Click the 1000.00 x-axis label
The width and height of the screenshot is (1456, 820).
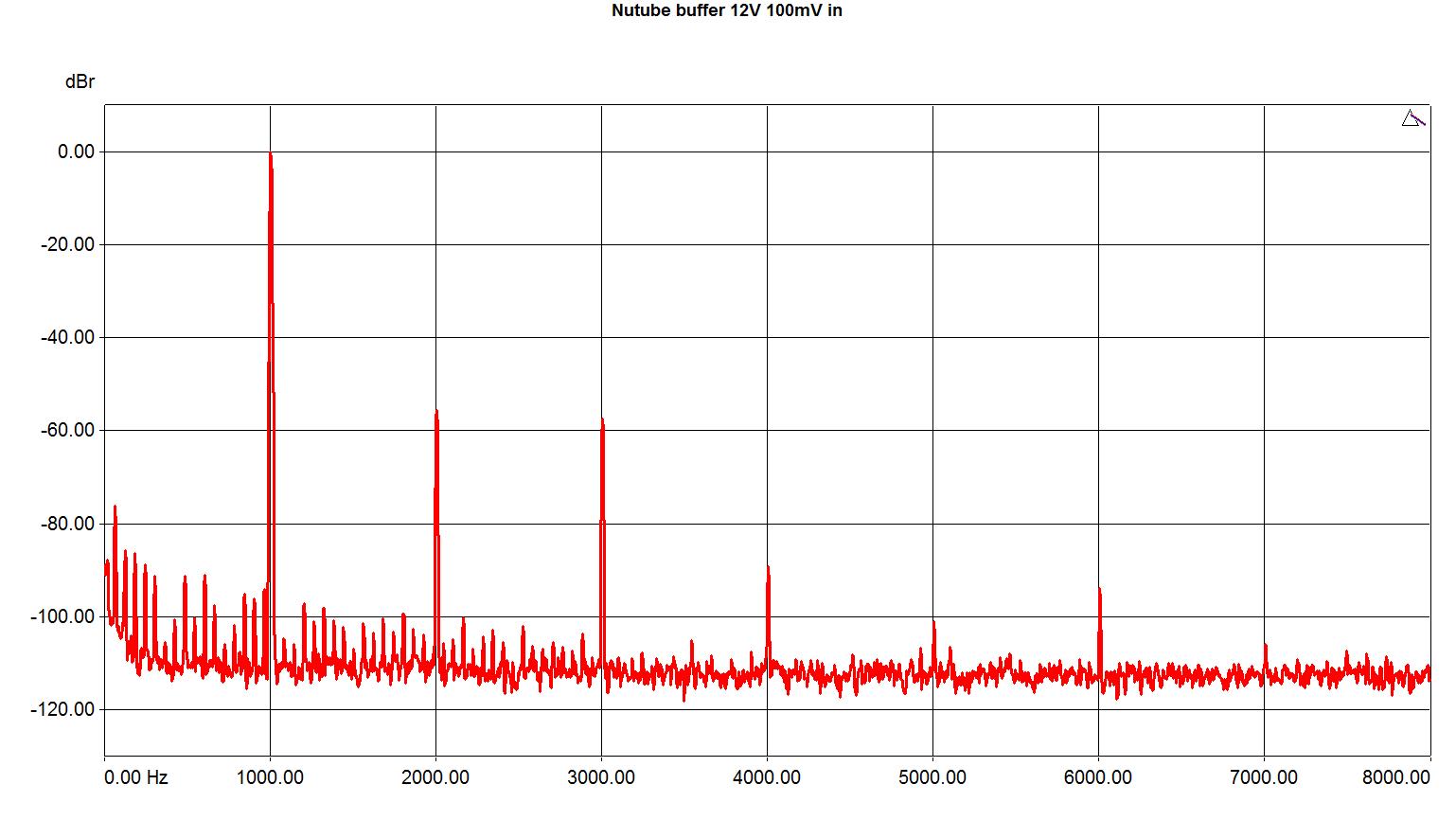270,777
